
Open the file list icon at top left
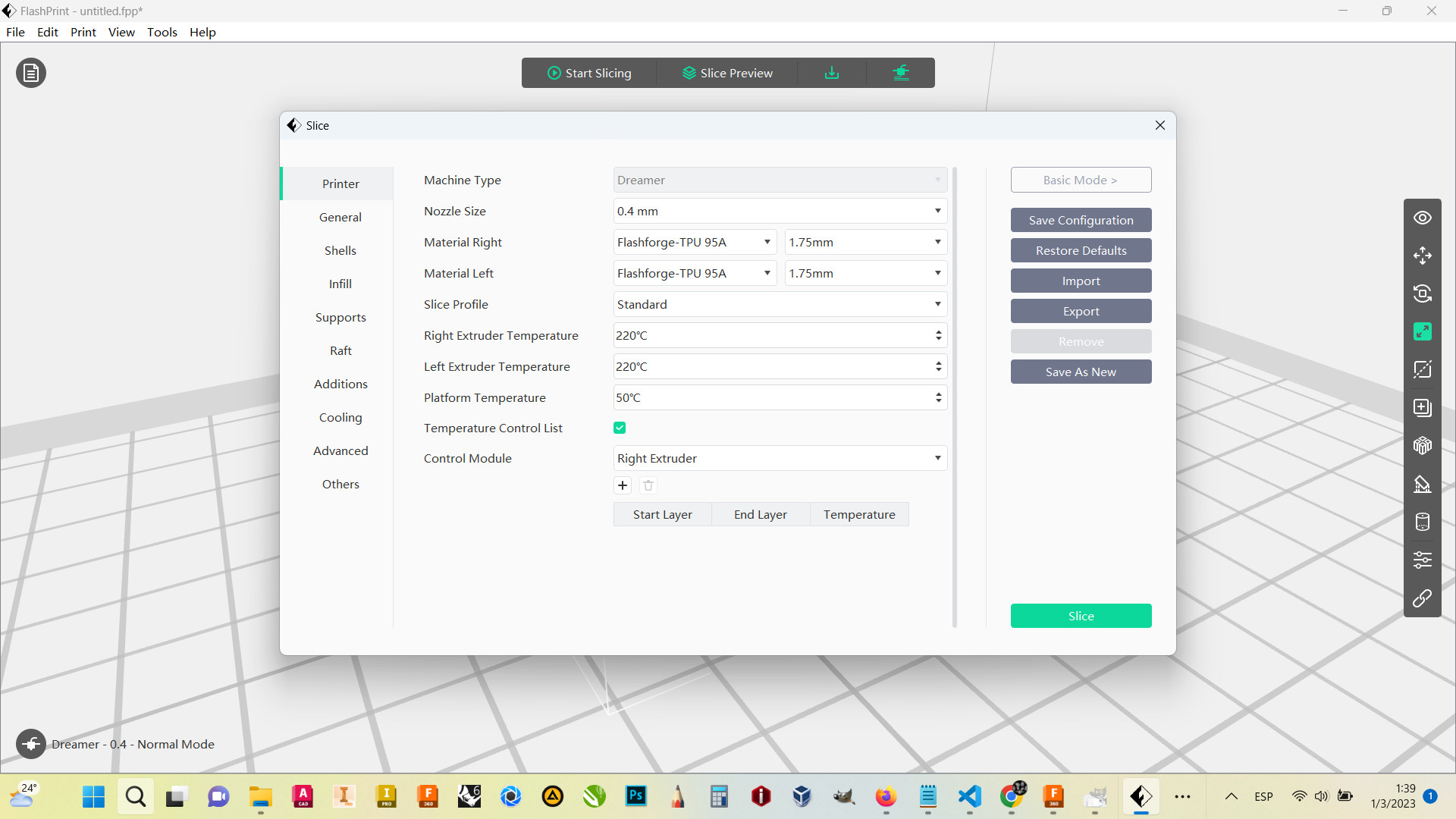click(31, 73)
